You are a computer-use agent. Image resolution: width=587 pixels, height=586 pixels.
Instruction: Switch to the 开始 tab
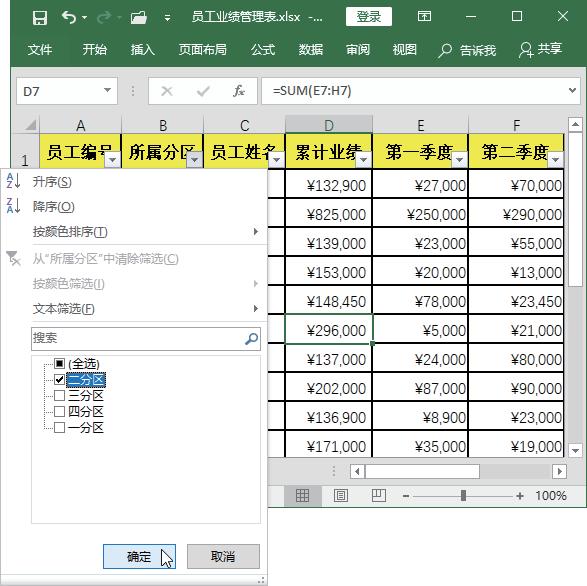(95, 49)
